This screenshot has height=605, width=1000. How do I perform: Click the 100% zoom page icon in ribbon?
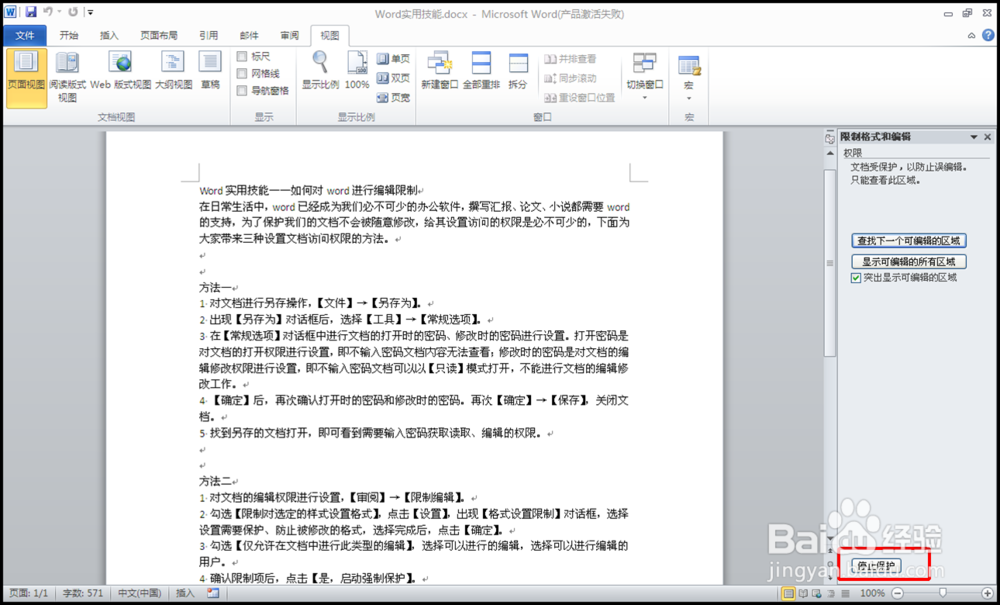357,71
